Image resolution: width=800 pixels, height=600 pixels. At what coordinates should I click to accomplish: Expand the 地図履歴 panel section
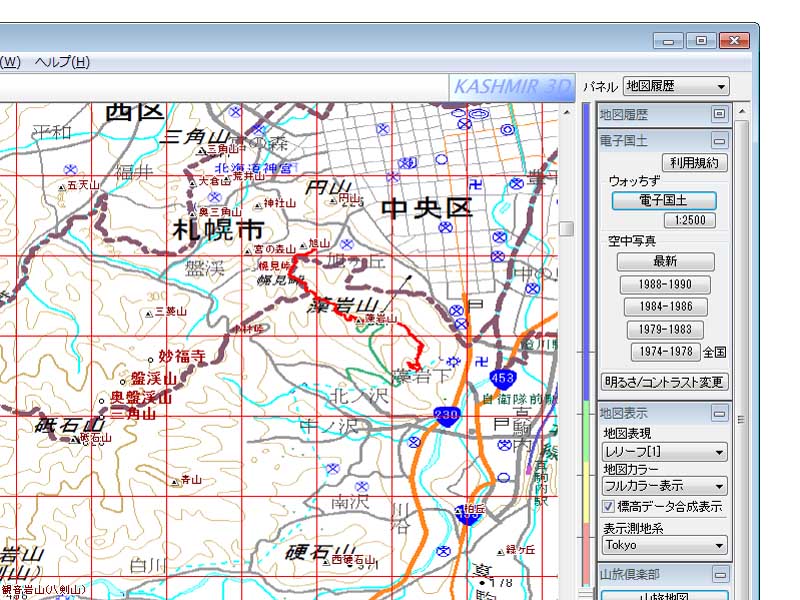tap(719, 114)
